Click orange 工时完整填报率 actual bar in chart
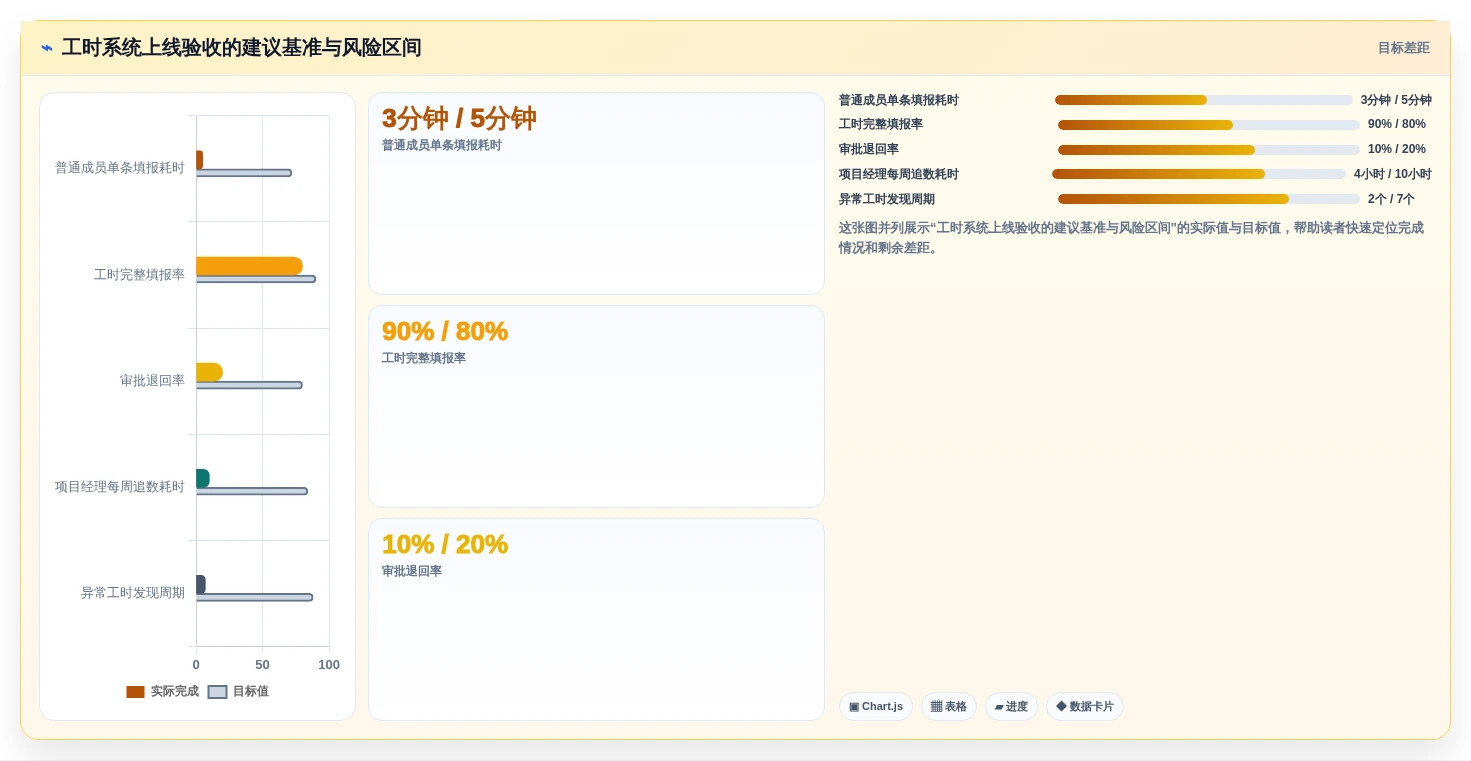Viewport: 1471px width, 761px height. [249, 266]
